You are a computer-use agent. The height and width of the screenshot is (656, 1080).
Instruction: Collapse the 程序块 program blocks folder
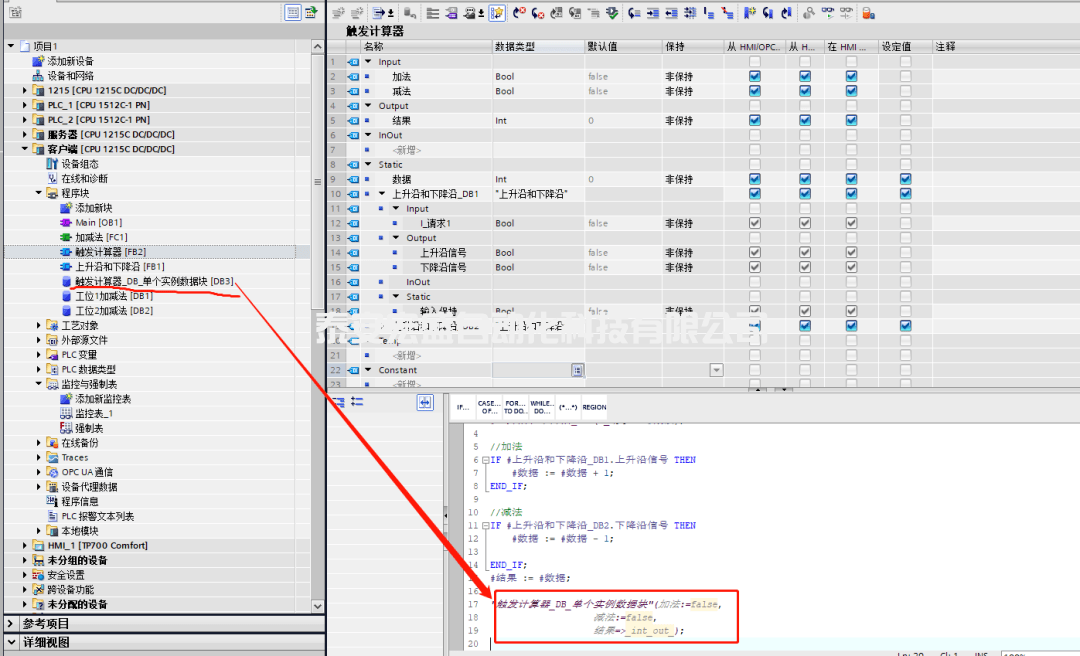coord(40,193)
